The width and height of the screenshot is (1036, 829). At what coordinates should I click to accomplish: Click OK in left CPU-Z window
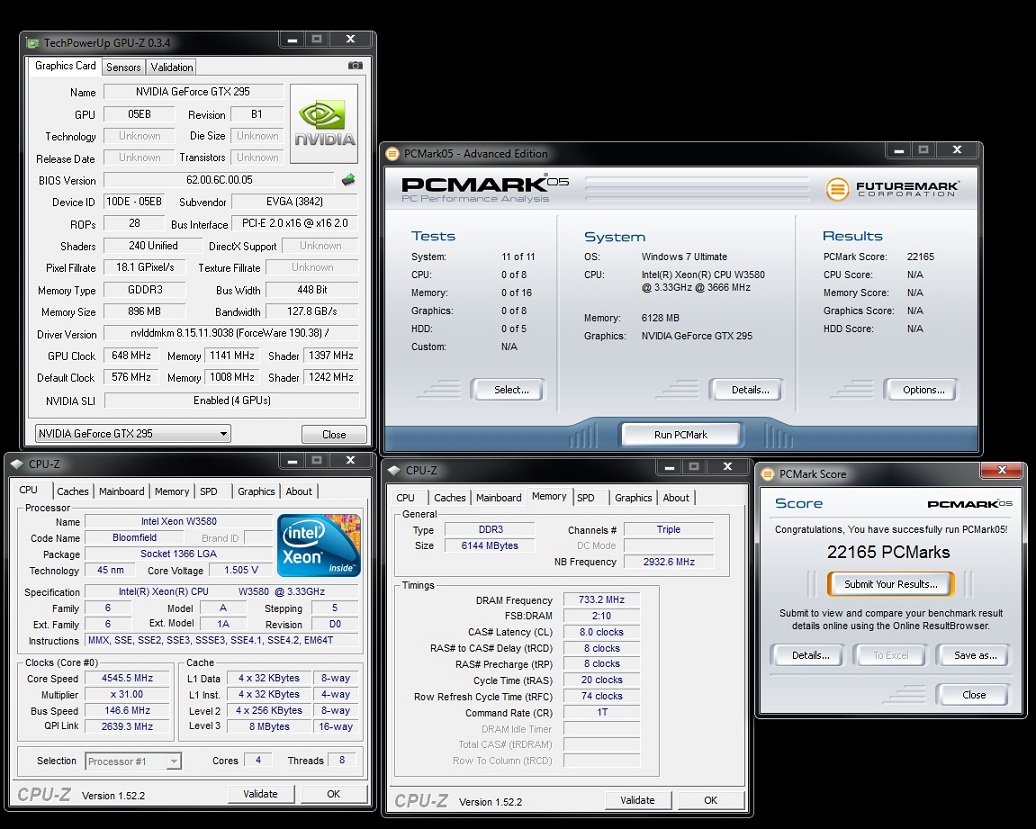(x=334, y=794)
